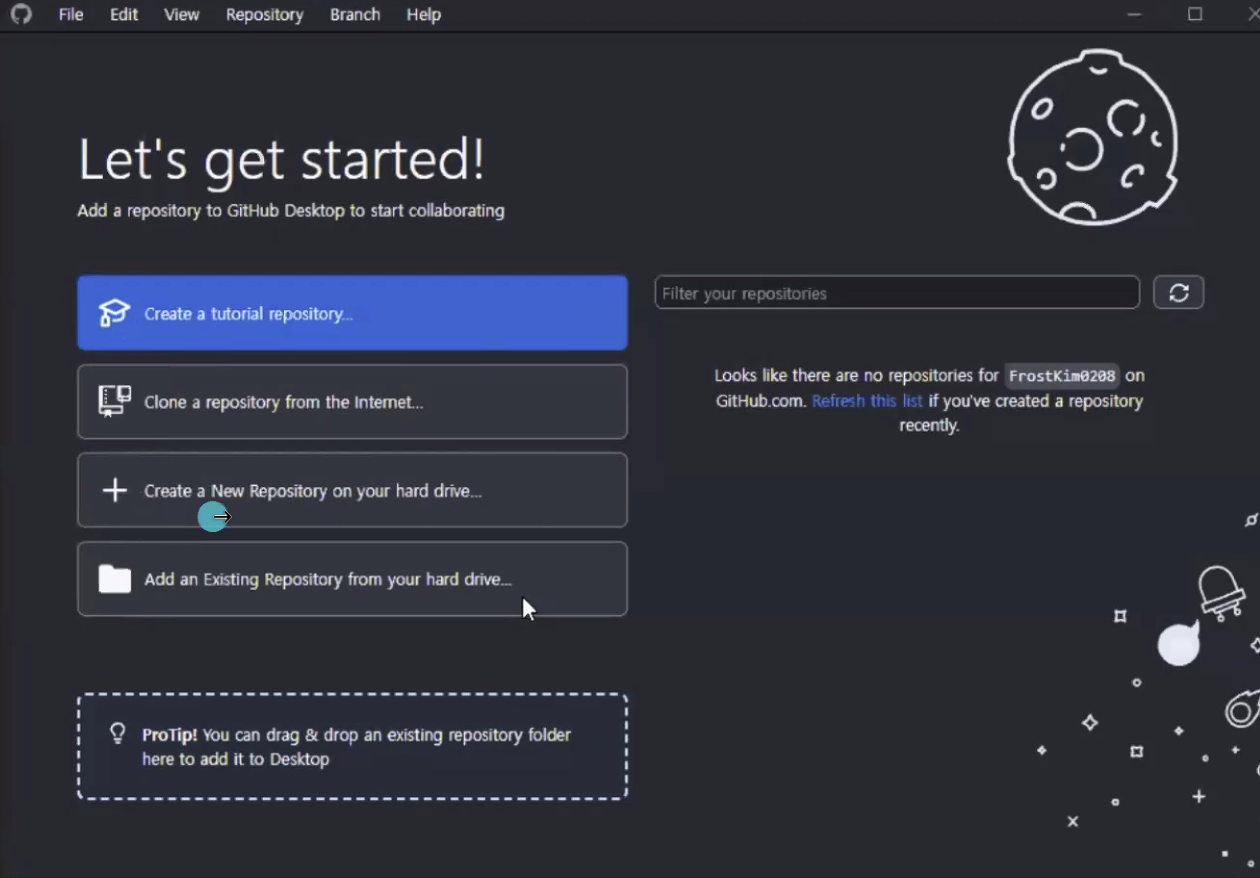Image resolution: width=1260 pixels, height=878 pixels.
Task: Open the Branch menu
Action: 355,15
